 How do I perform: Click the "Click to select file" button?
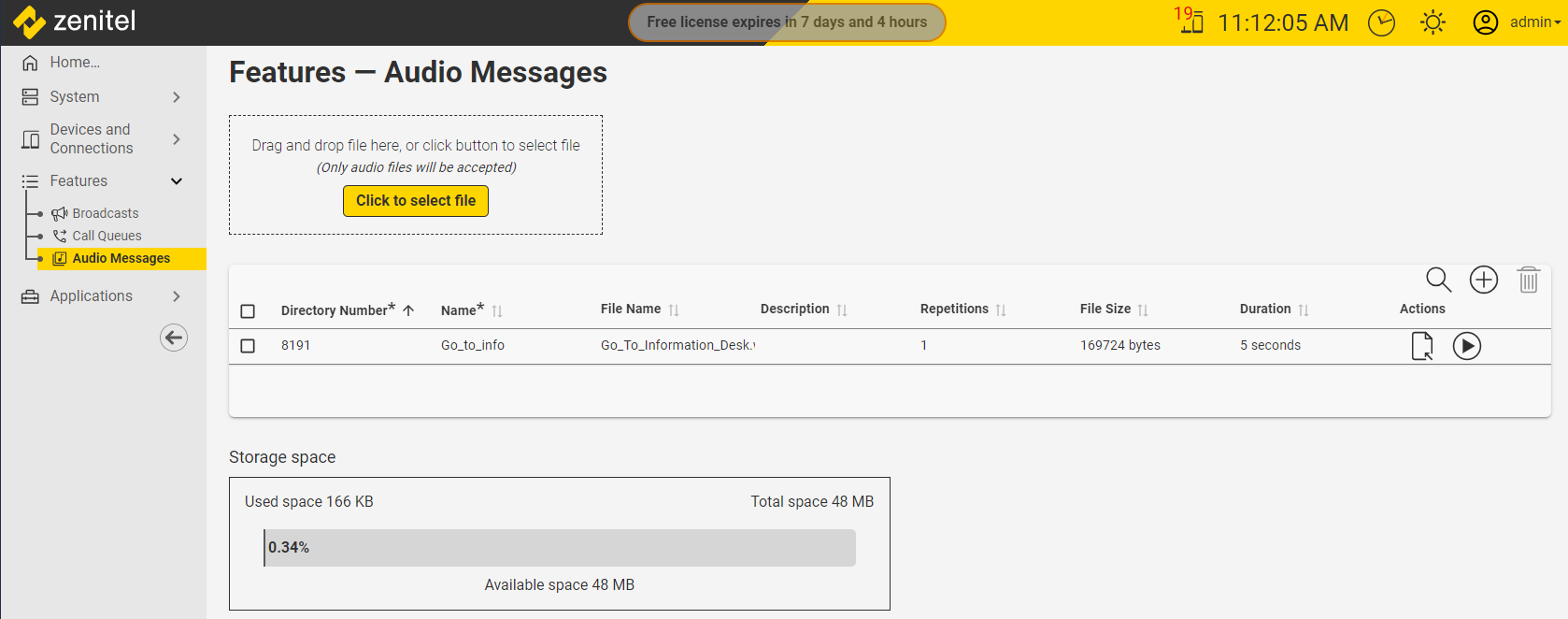[x=416, y=201]
